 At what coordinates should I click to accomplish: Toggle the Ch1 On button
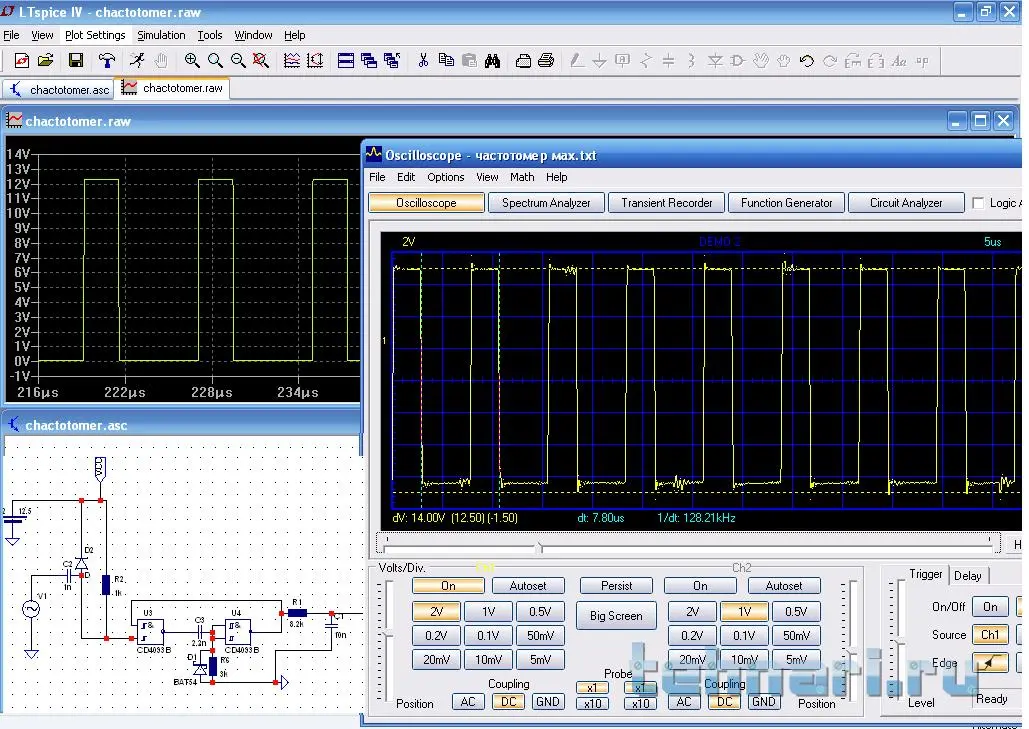448,586
